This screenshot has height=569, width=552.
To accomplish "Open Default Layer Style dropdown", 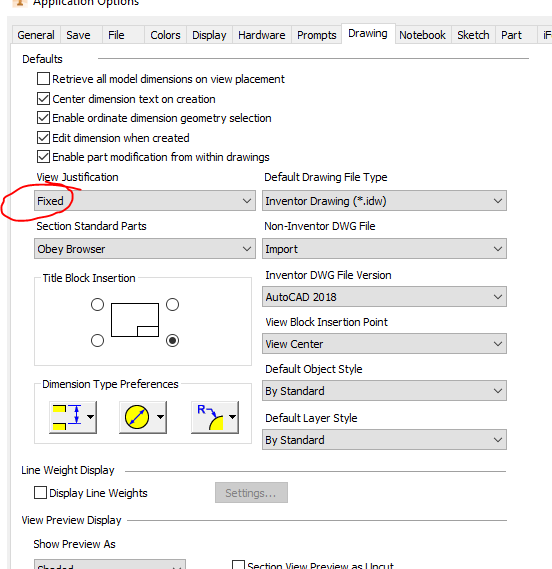I will click(x=384, y=440).
